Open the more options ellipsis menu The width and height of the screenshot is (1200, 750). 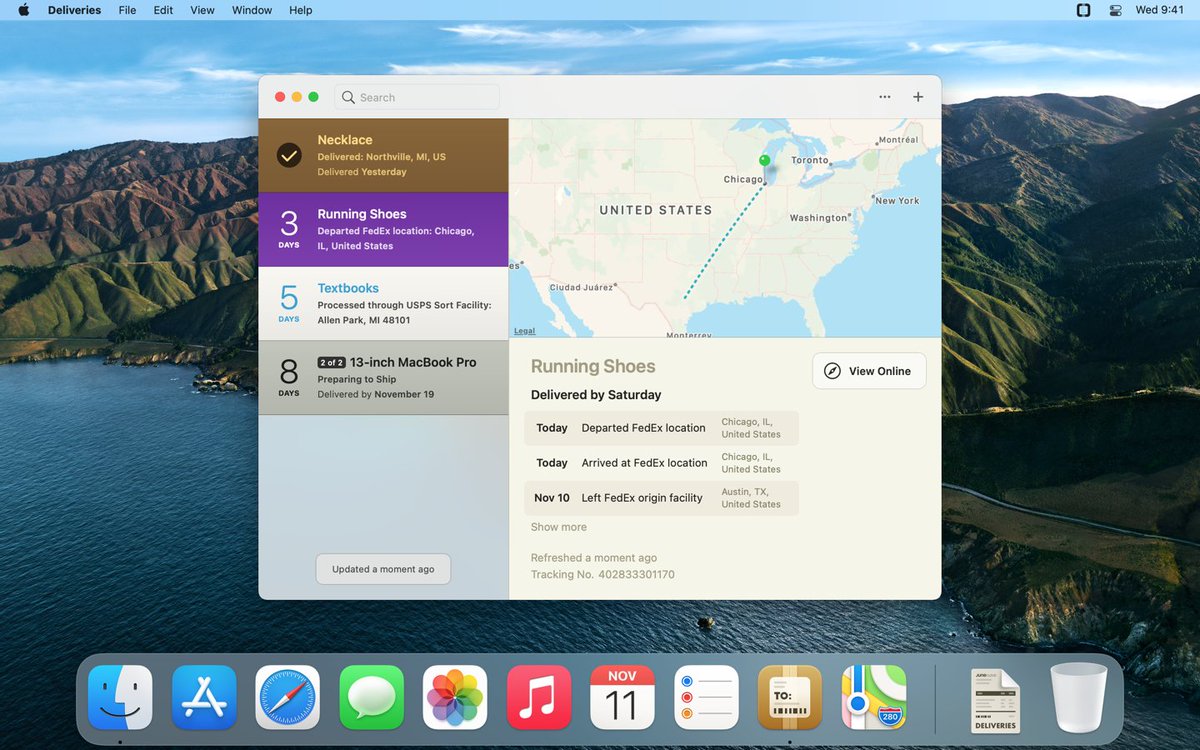point(885,97)
